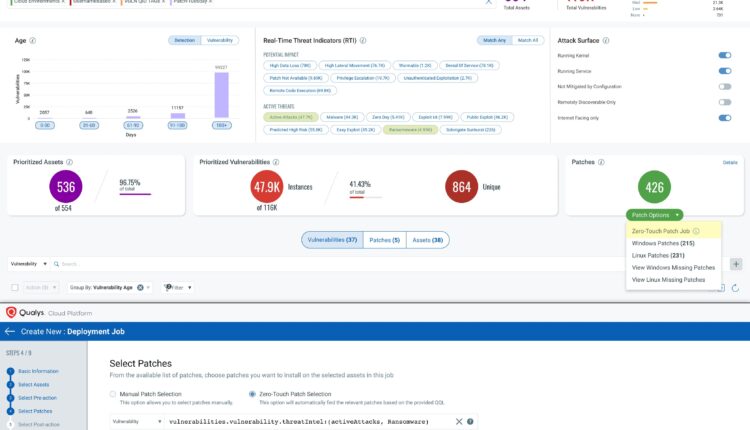Click the Select Pre-action step circle
Screen dimensions: 750x430
coord(11,398)
